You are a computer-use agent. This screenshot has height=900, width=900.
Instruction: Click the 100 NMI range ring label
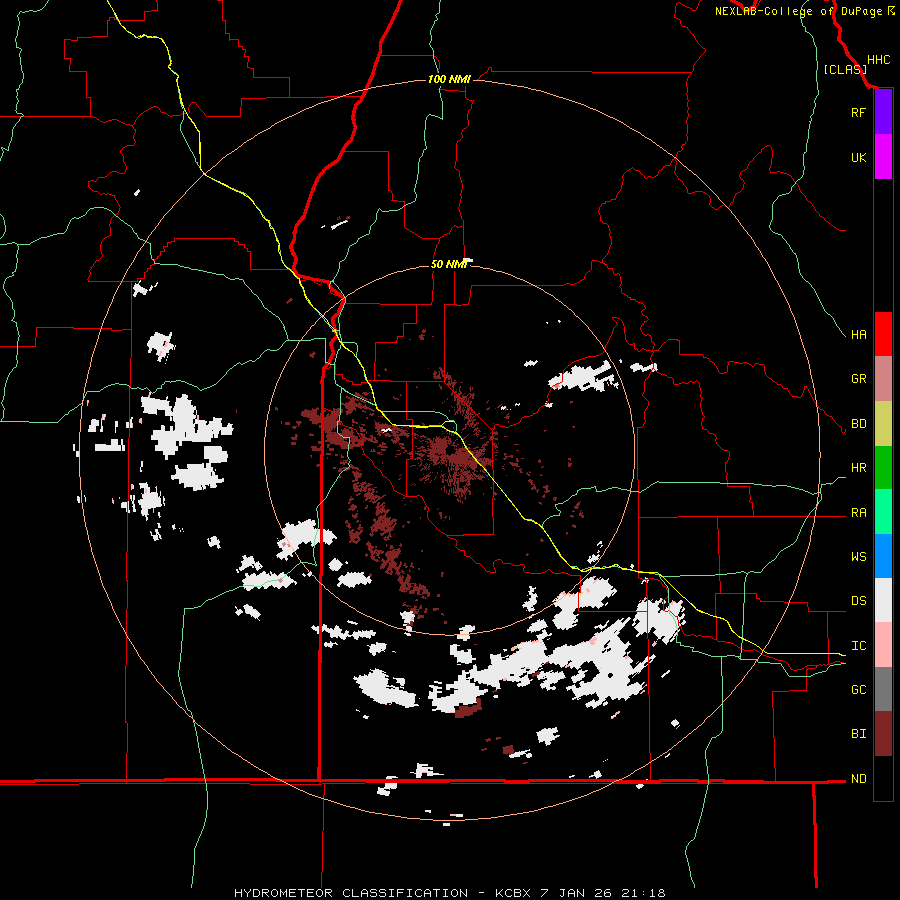[x=449, y=79]
